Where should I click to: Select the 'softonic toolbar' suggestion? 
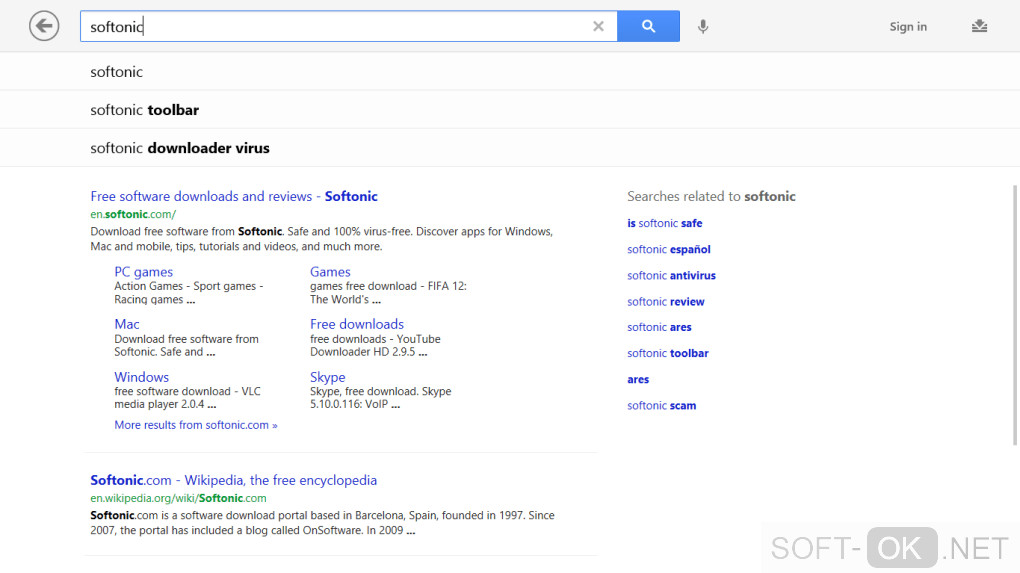[x=145, y=110]
